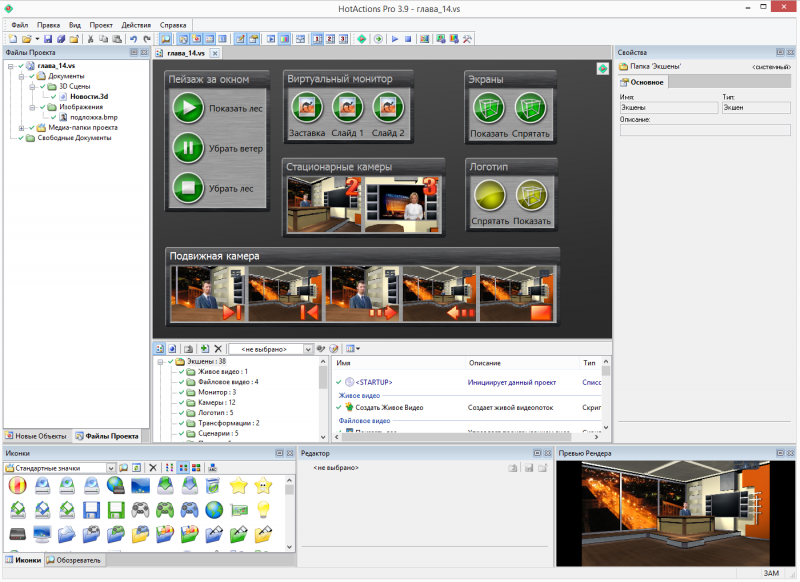Click the diamond icon in the canvas top-right corner
The width and height of the screenshot is (800, 582).
pos(603,68)
